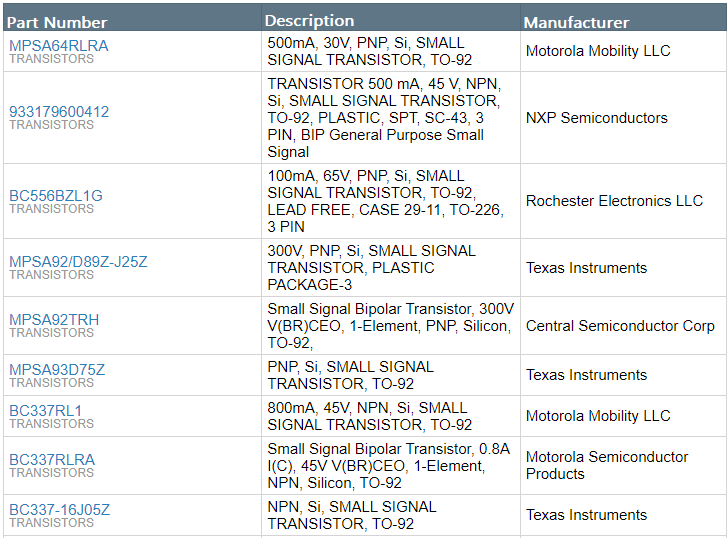
Task: Click the NXP Semiconductors manufacturer cell
Action: [x=597, y=118]
